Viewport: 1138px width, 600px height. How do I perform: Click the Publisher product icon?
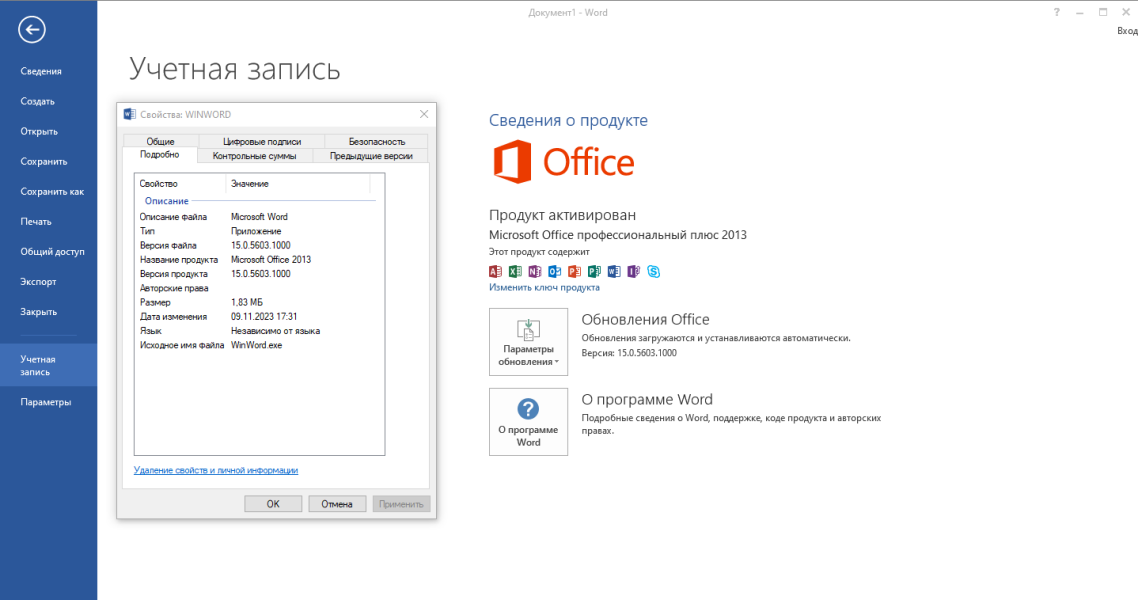coord(594,271)
